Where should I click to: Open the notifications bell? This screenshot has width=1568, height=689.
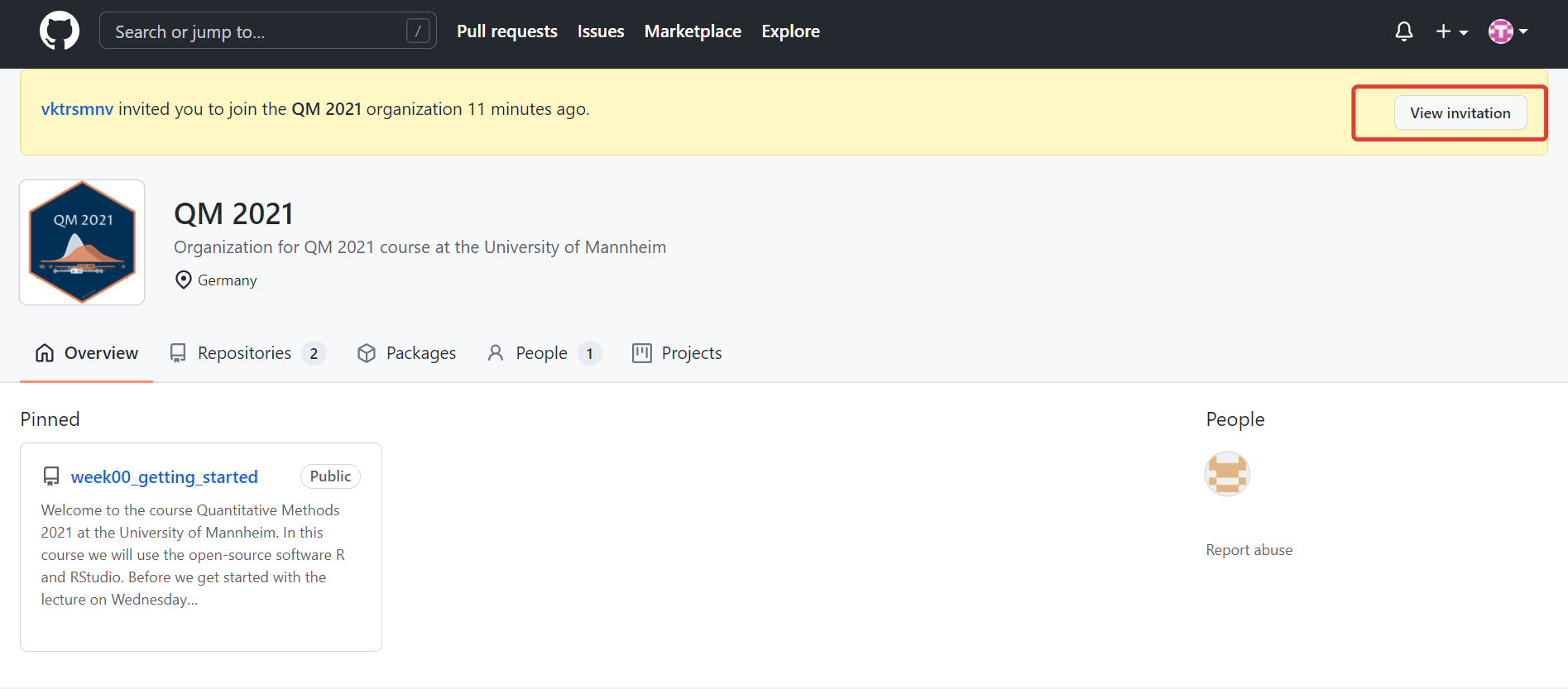pos(1403,31)
